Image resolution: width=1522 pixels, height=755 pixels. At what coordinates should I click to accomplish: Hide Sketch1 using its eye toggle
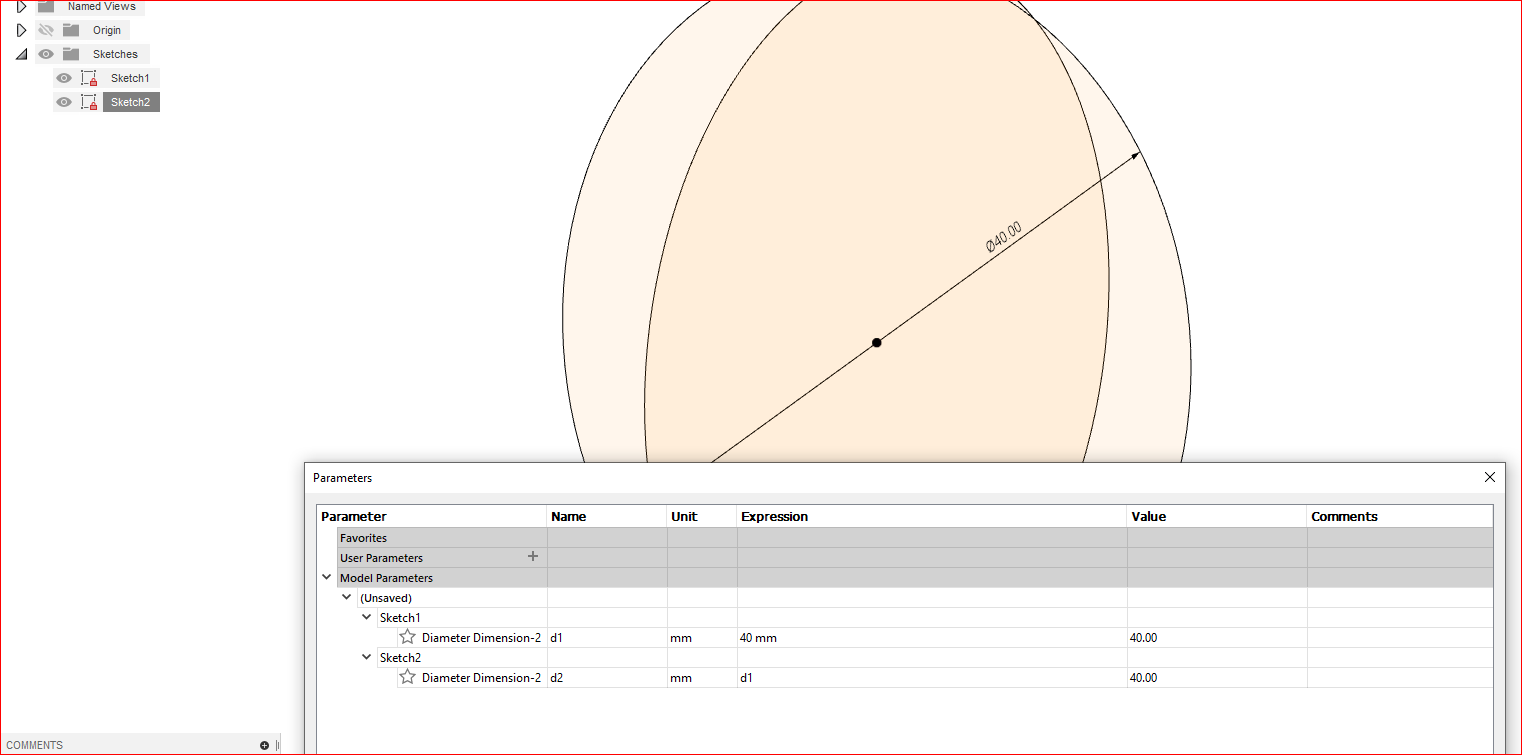coord(63,77)
